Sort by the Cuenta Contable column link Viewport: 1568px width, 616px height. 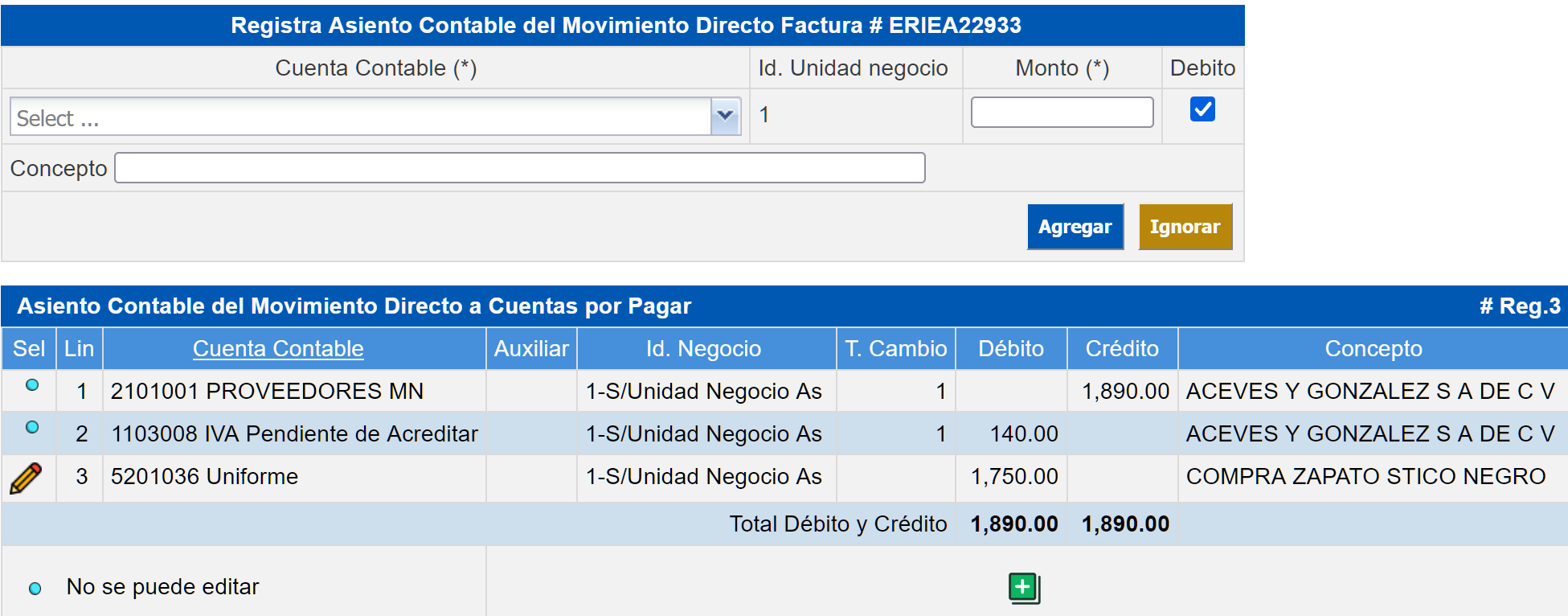(x=278, y=349)
